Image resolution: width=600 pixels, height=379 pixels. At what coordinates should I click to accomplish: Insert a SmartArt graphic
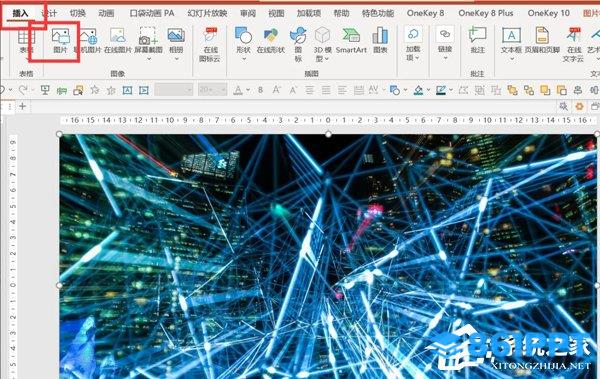(x=351, y=41)
